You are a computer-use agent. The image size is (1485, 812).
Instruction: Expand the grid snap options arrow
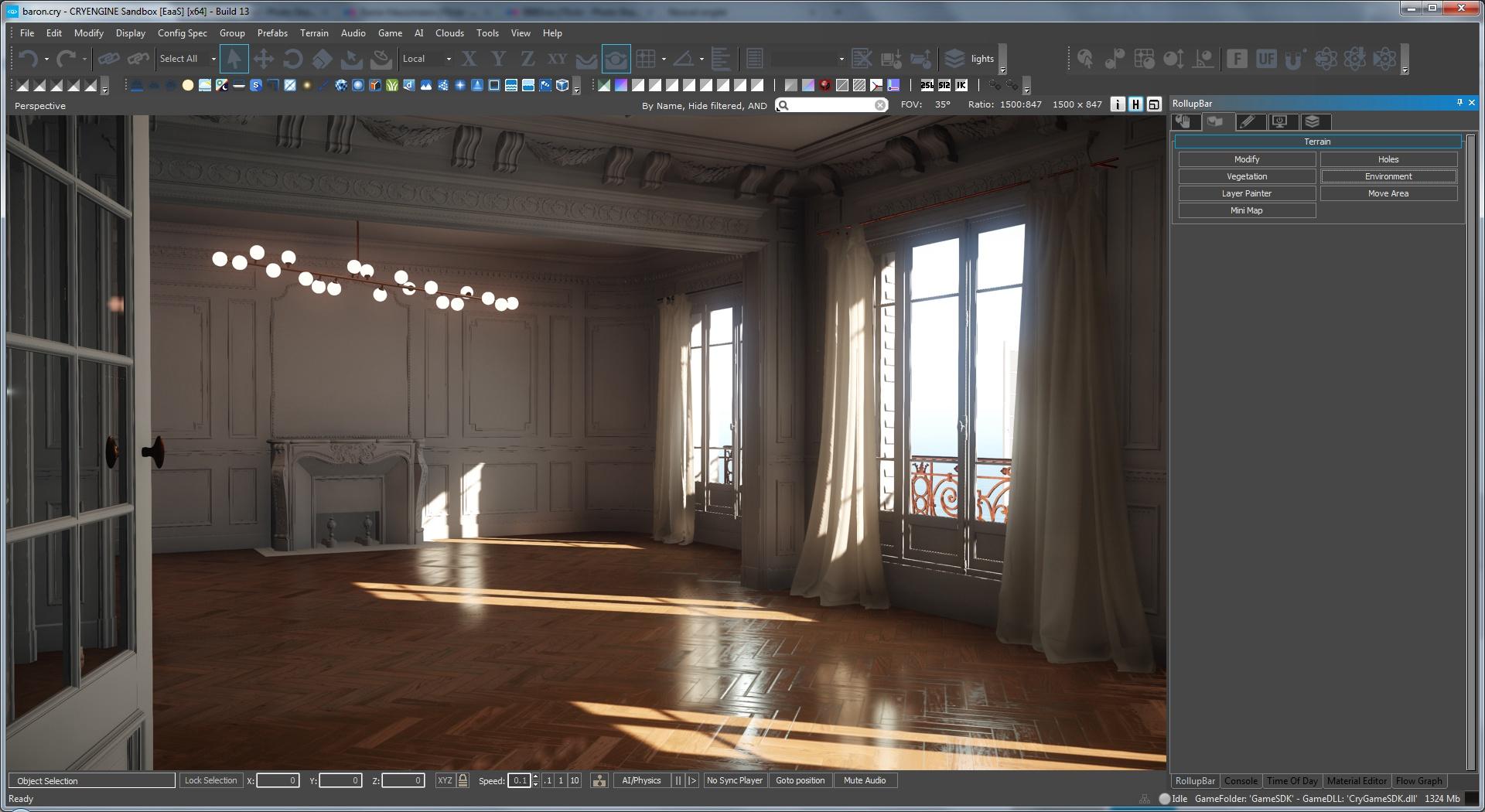[x=664, y=59]
